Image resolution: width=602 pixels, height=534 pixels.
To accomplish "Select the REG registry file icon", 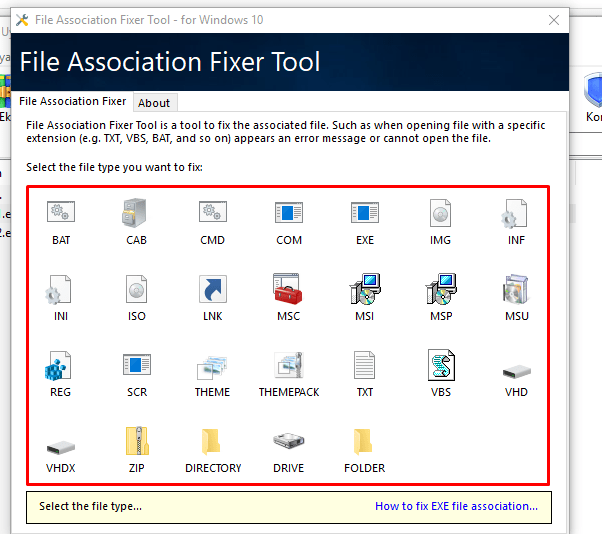I will [58, 365].
